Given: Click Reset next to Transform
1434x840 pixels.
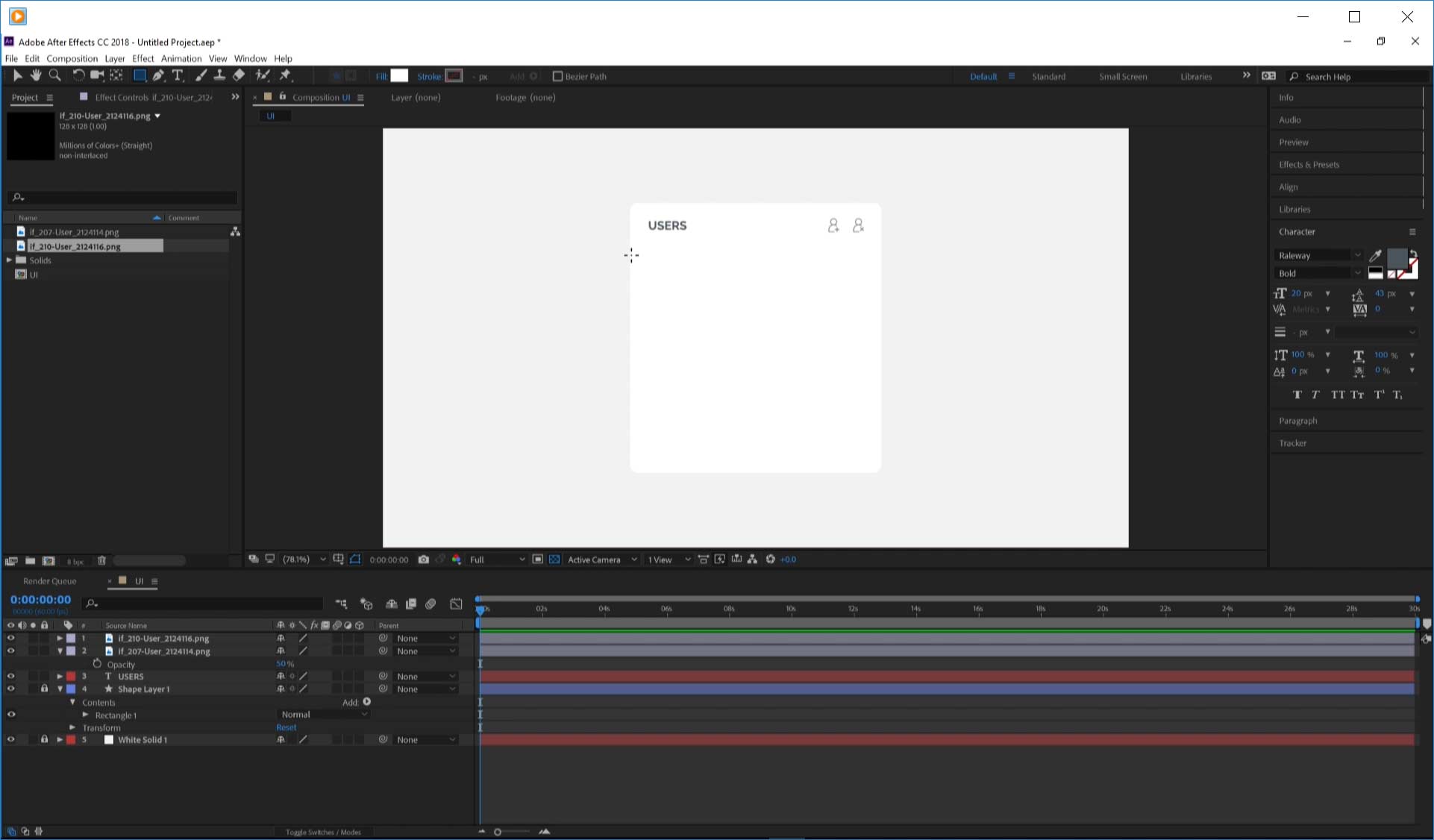Looking at the screenshot, I should pyautogui.click(x=286, y=727).
